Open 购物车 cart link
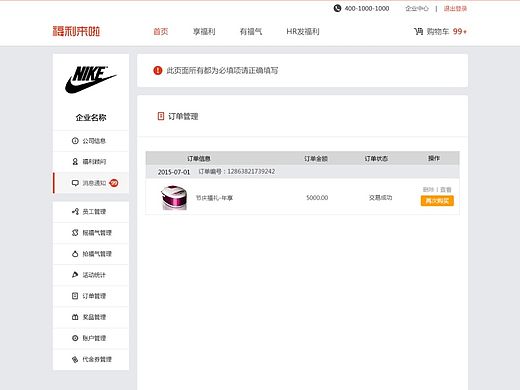520x390 pixels. [438, 31]
